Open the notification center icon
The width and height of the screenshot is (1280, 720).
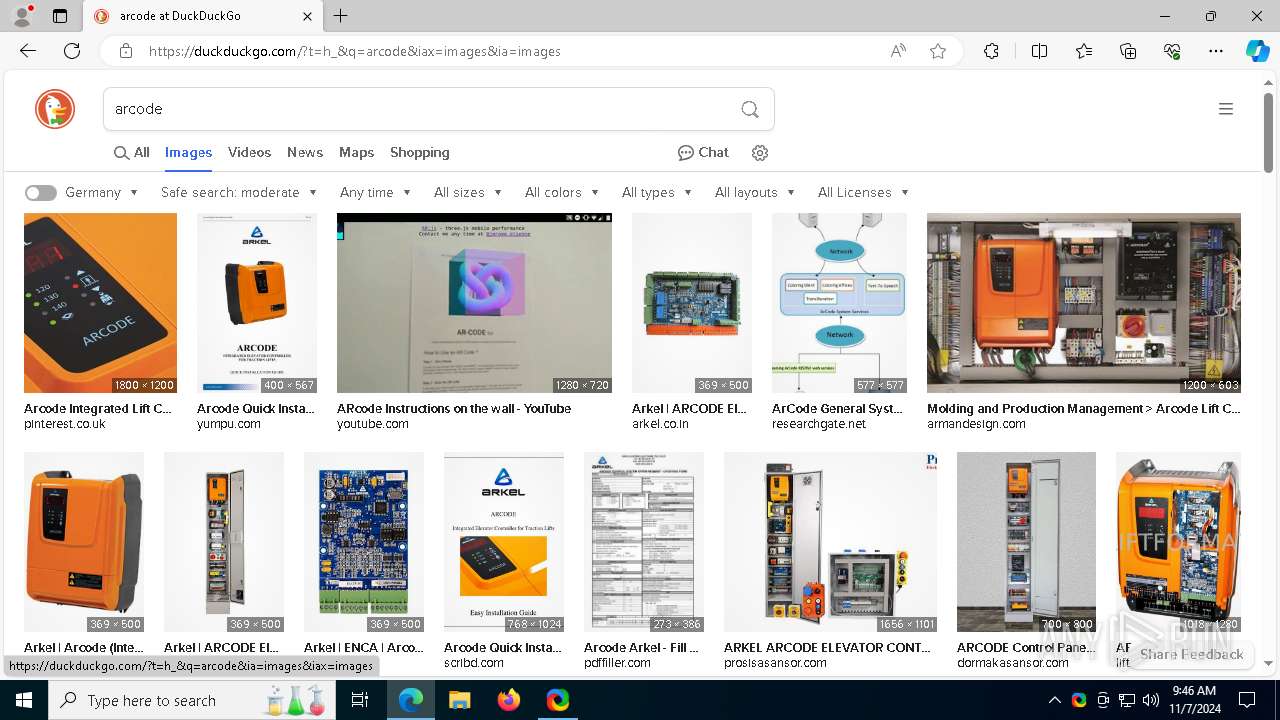(1247, 700)
